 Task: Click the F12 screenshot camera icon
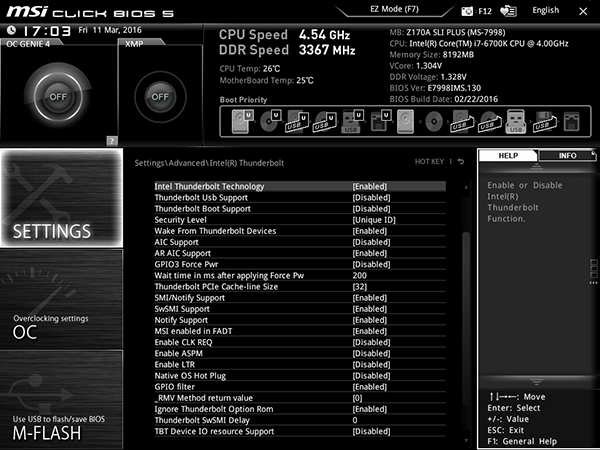467,11
